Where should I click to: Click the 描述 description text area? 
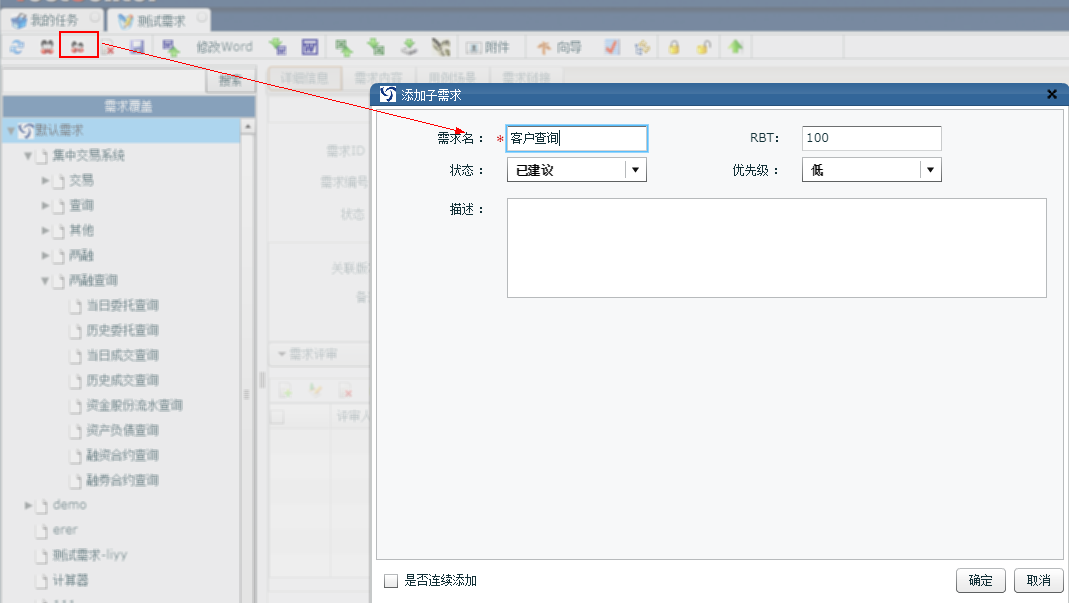[x=776, y=248]
